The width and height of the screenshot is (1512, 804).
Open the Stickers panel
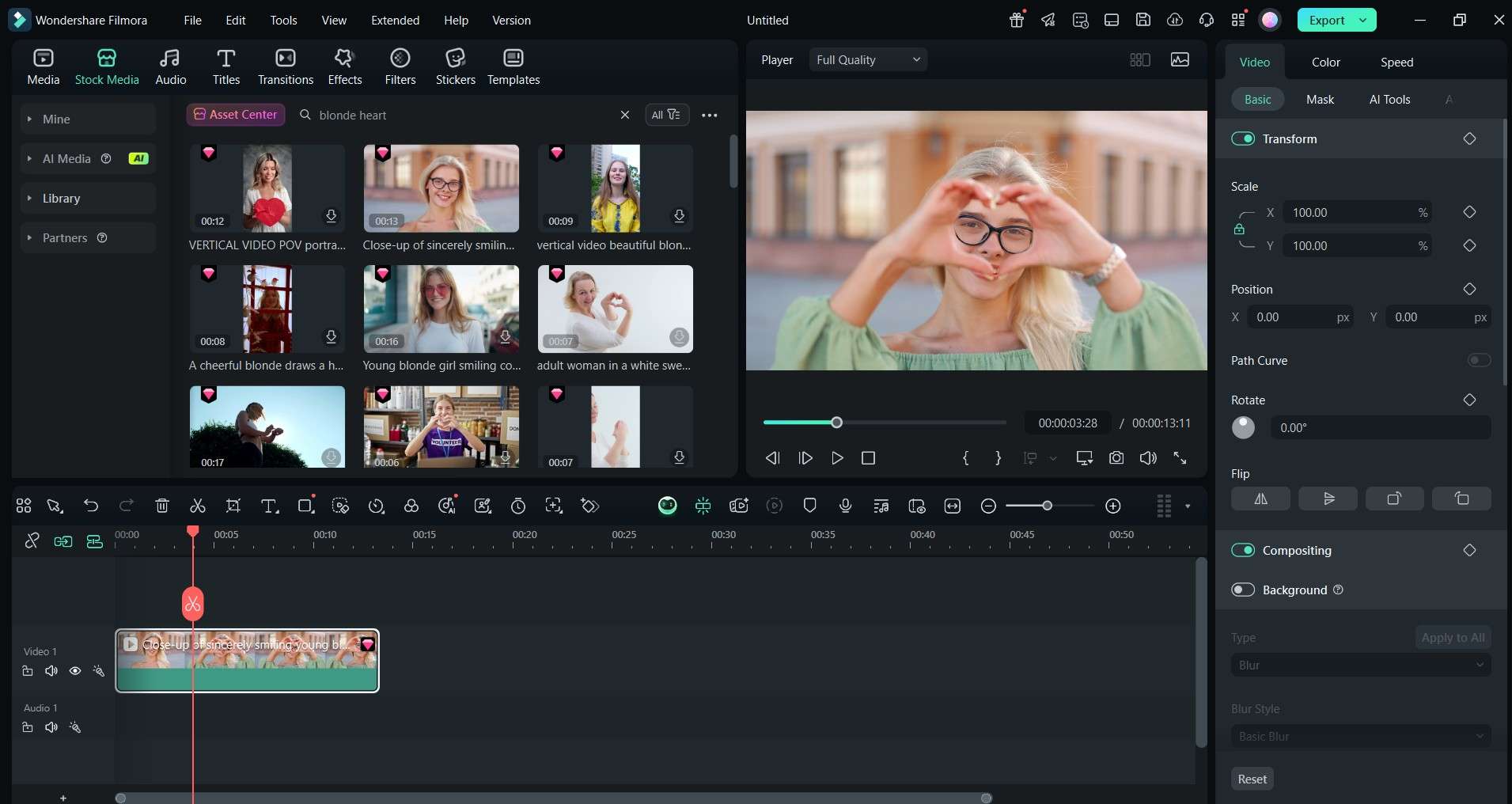click(456, 66)
